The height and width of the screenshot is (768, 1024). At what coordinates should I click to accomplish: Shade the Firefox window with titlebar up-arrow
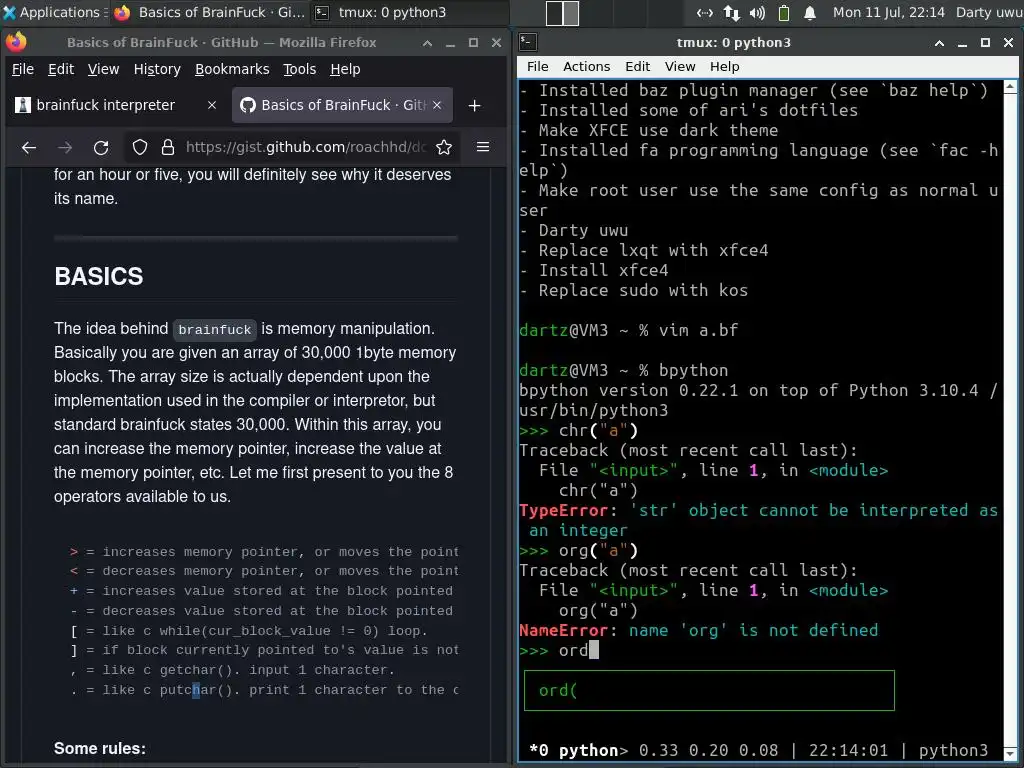coord(427,43)
